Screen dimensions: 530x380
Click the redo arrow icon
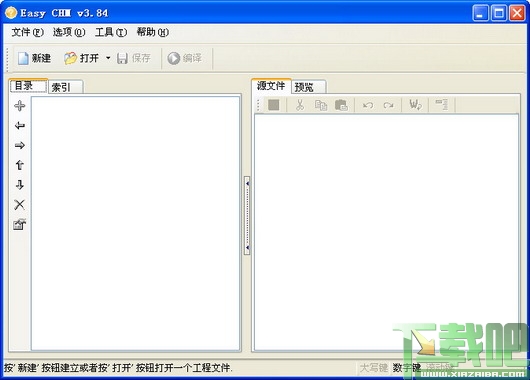(x=388, y=105)
